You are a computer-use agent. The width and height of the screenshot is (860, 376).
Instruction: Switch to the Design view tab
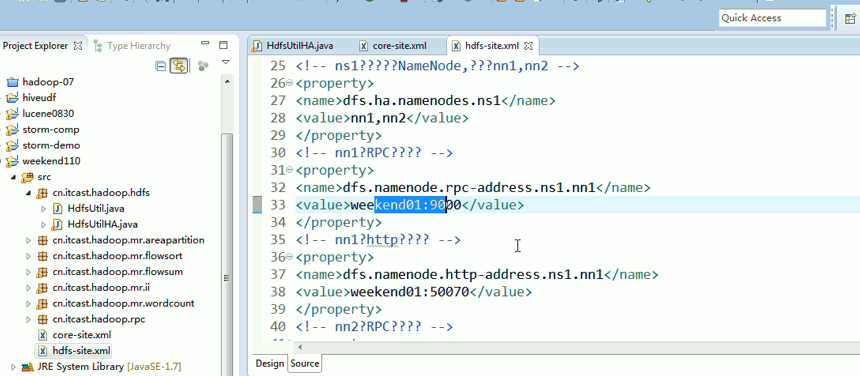[x=270, y=363]
